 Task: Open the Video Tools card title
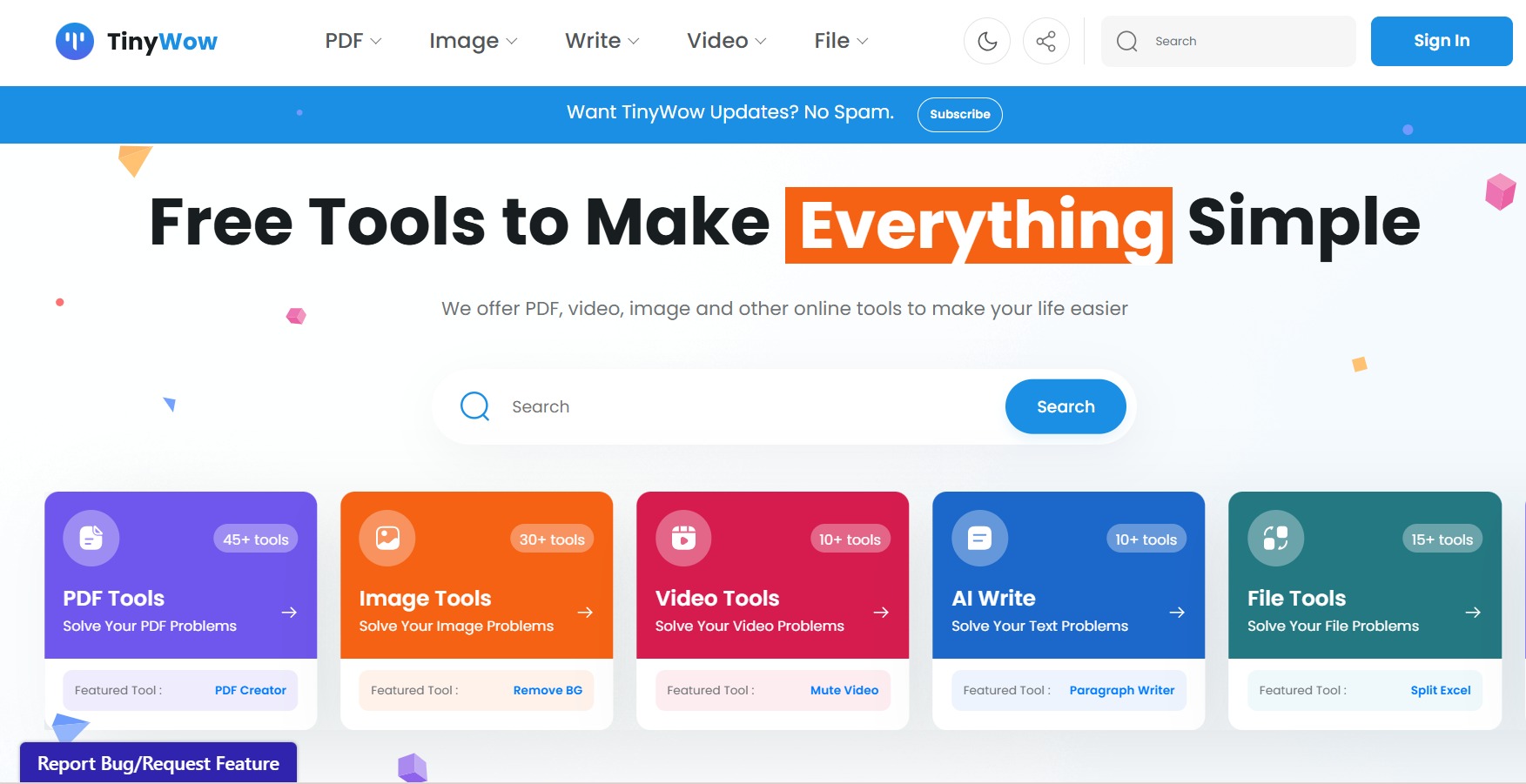coord(717,599)
